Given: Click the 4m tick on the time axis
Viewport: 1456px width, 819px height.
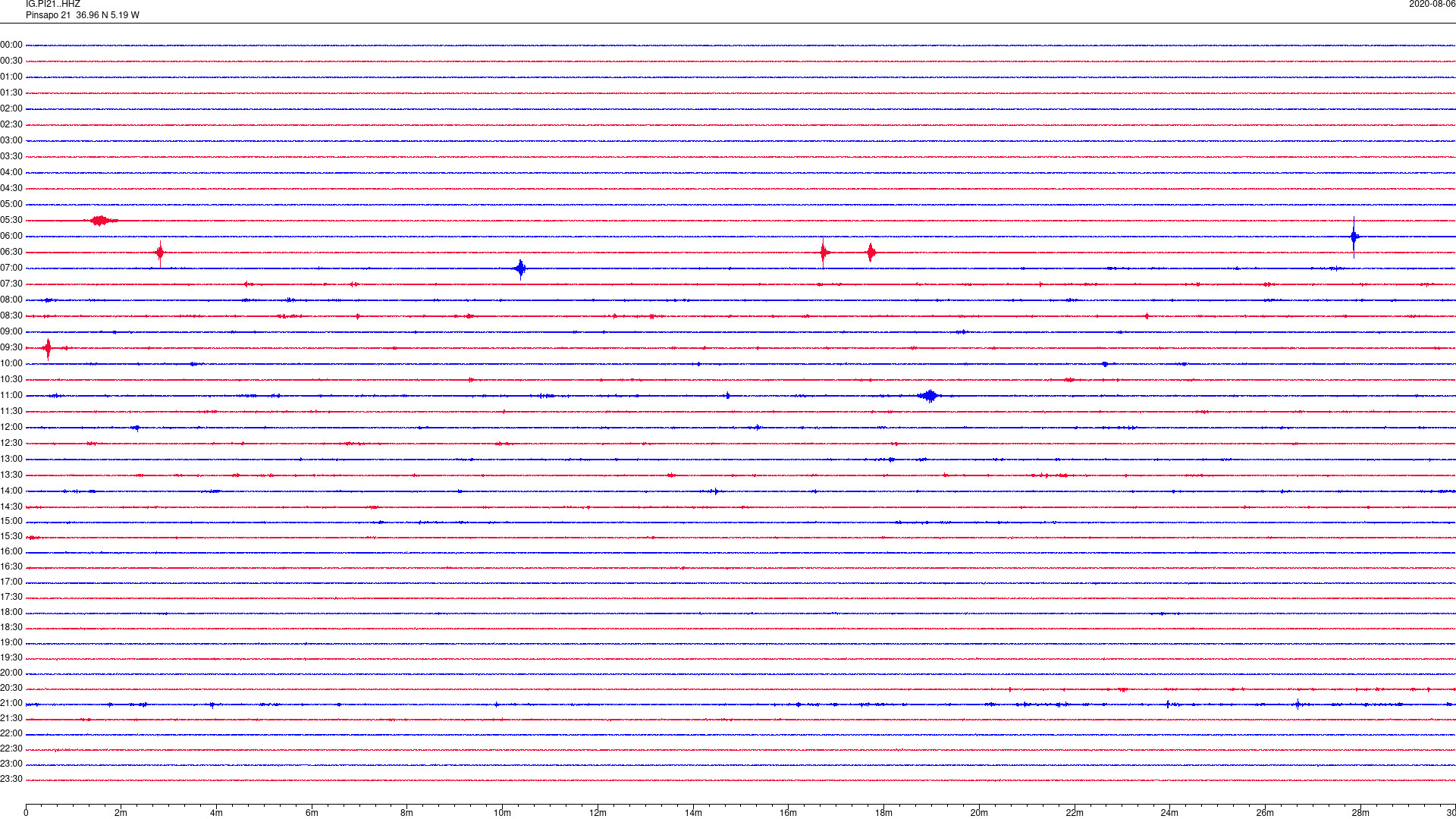Looking at the screenshot, I should (216, 813).
